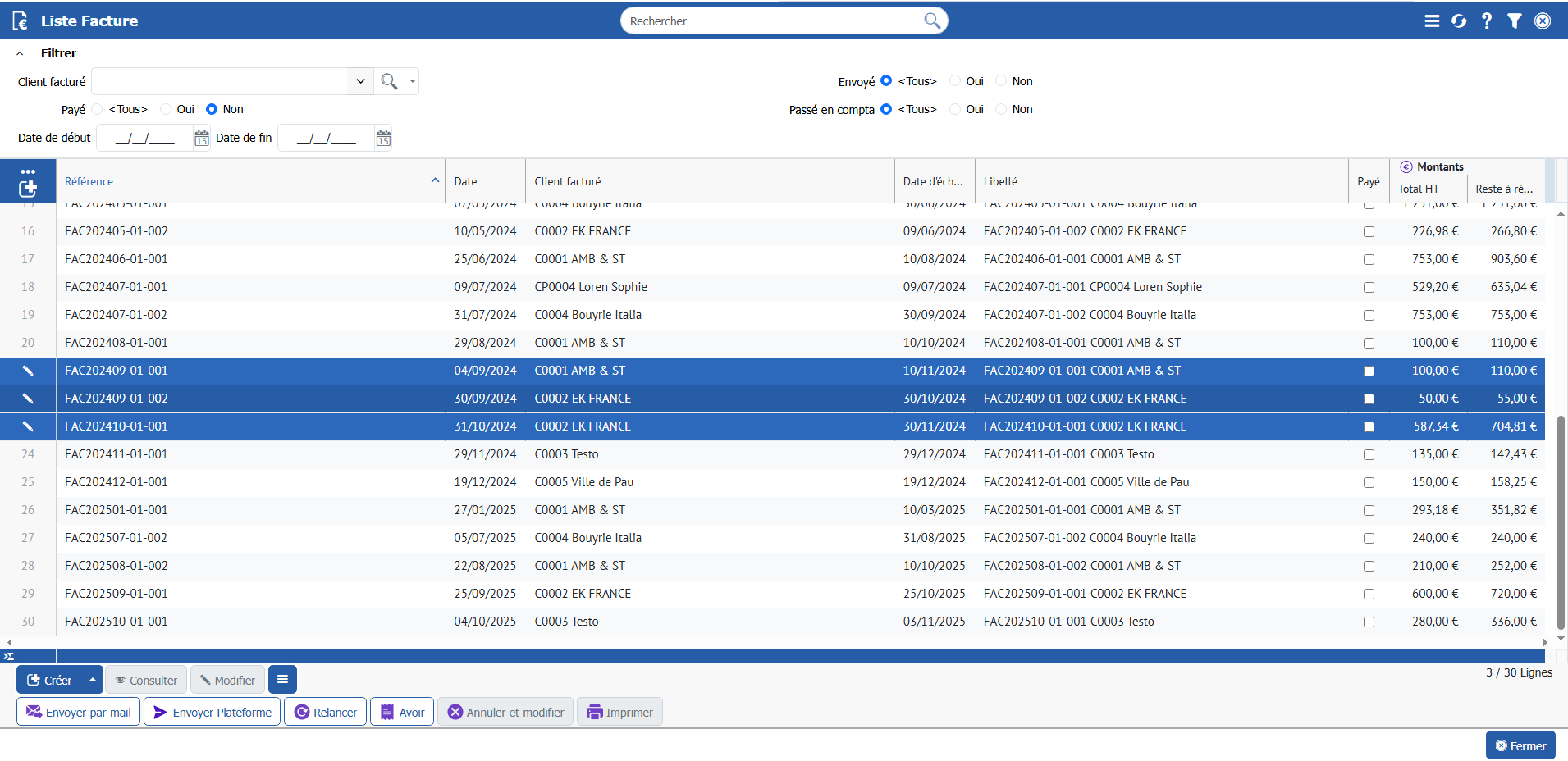
Task: Click the magnifier icon in Rechercher box
Action: point(932,21)
